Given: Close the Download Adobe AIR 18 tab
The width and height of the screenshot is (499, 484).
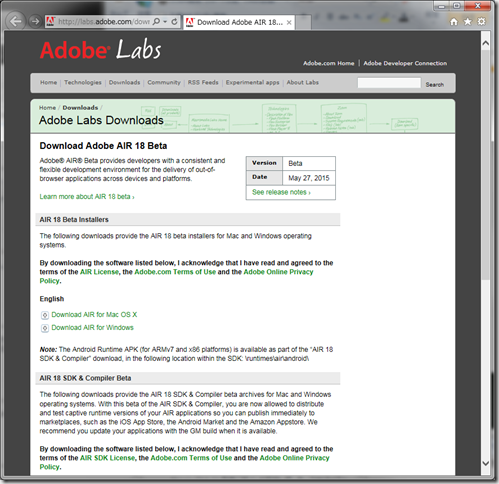Looking at the screenshot, I should [x=289, y=22].
